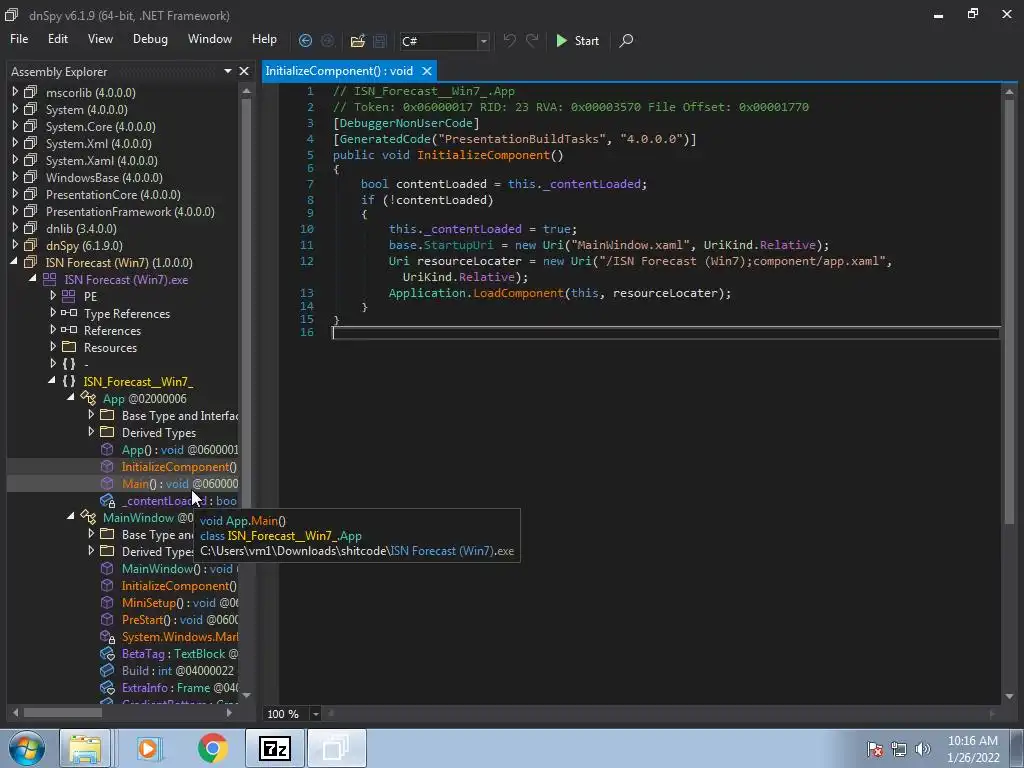The height and width of the screenshot is (768, 1024).
Task: Collapse the MainWindow class node
Action: 71,517
